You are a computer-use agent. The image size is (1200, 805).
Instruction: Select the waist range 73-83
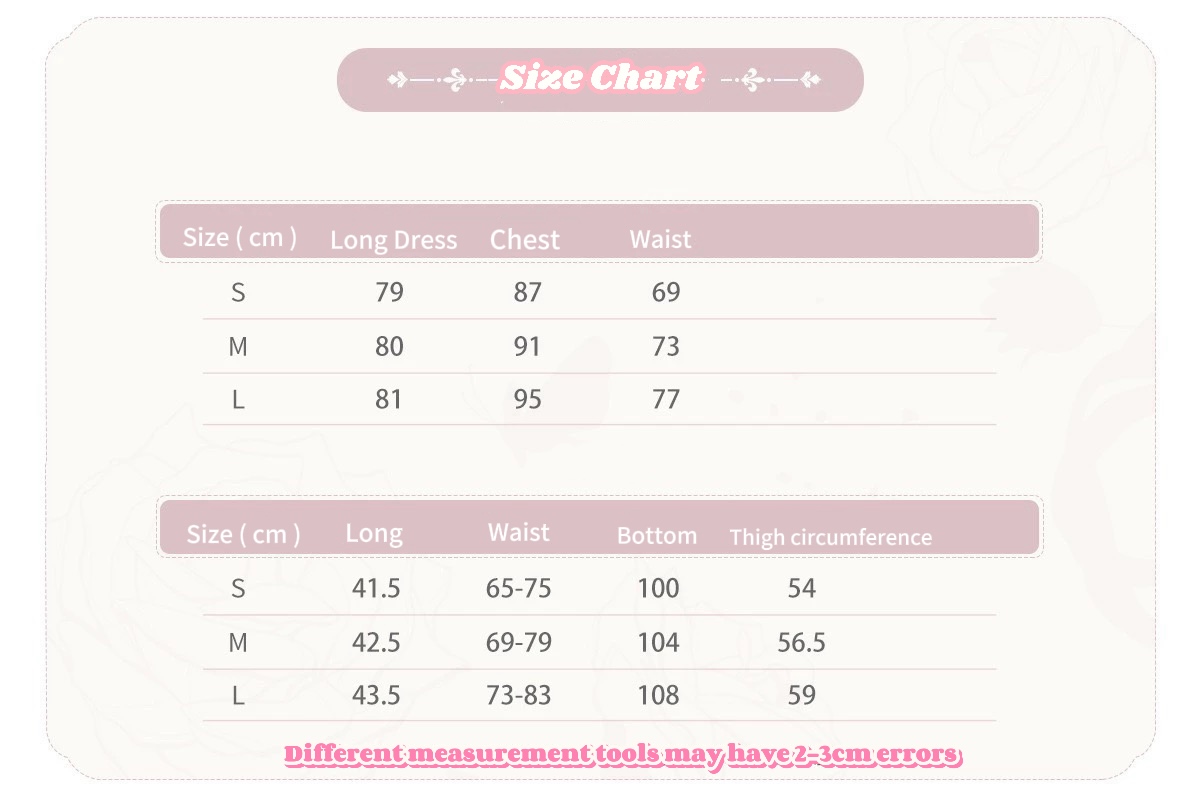tap(518, 695)
